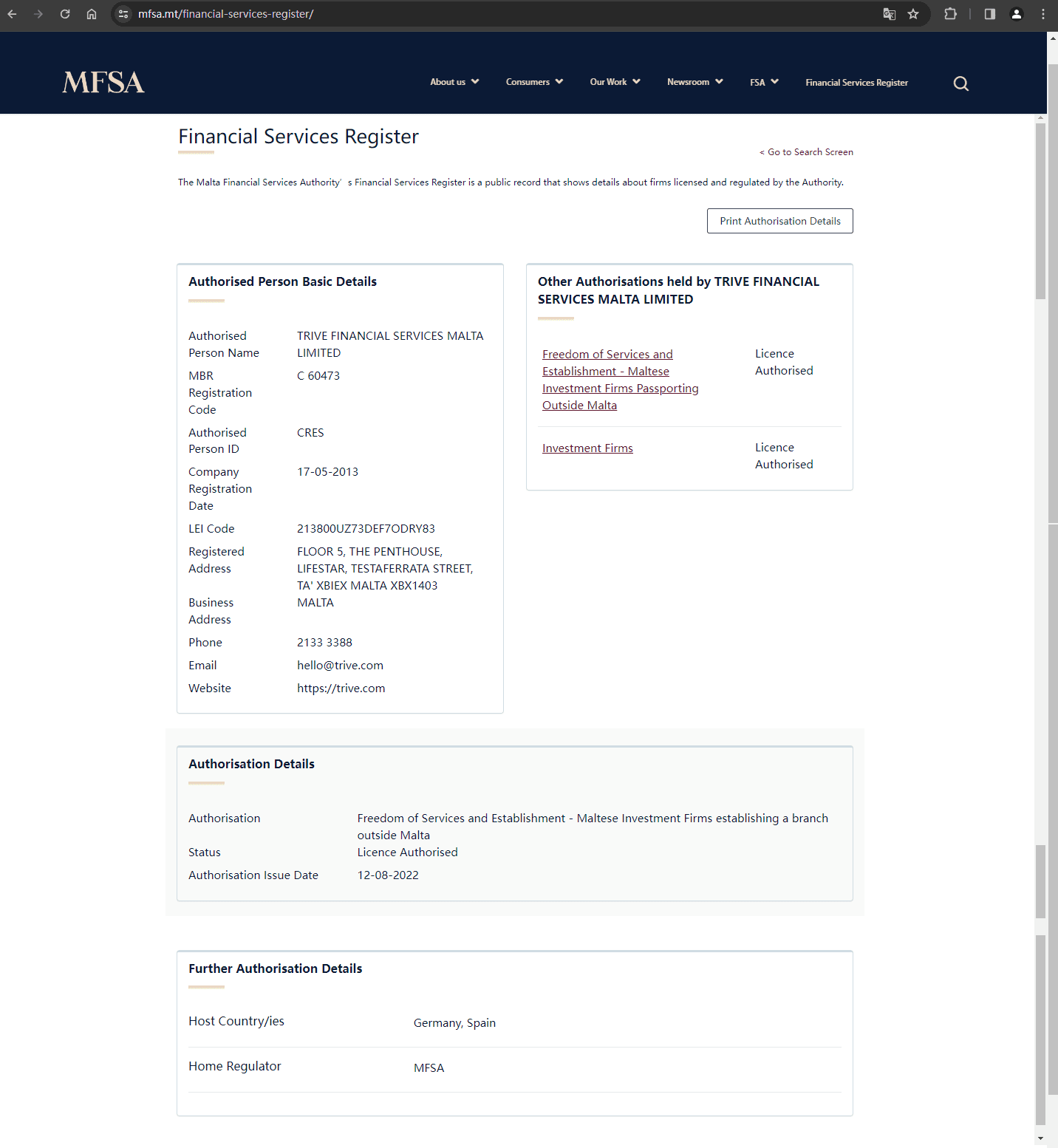Screen dimensions: 1058x1148
Task: Select Authorised Person ID value CRES
Action: 310,433
